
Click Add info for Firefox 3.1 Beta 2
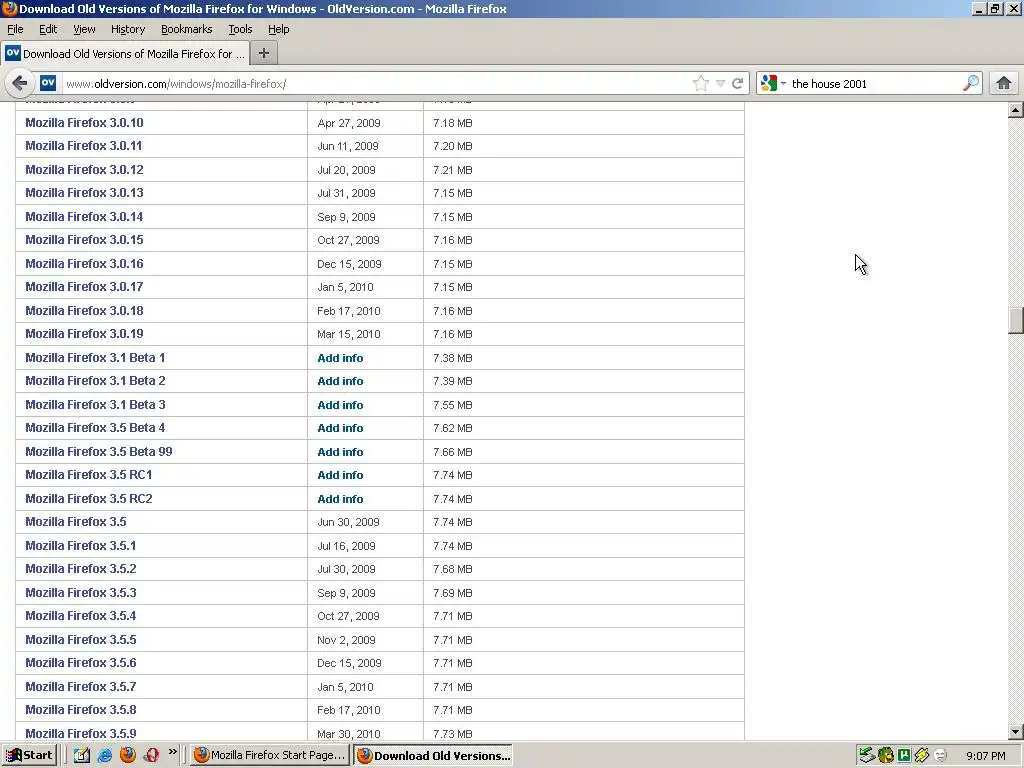click(340, 381)
